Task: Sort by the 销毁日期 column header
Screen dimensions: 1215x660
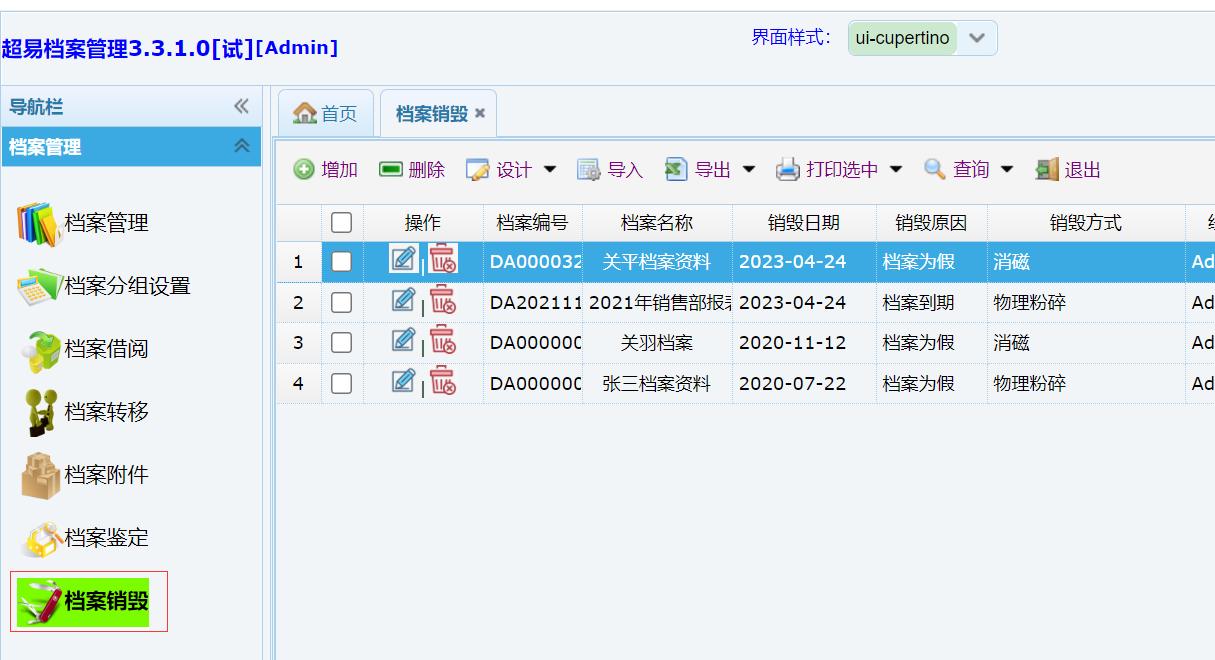Action: [x=803, y=223]
